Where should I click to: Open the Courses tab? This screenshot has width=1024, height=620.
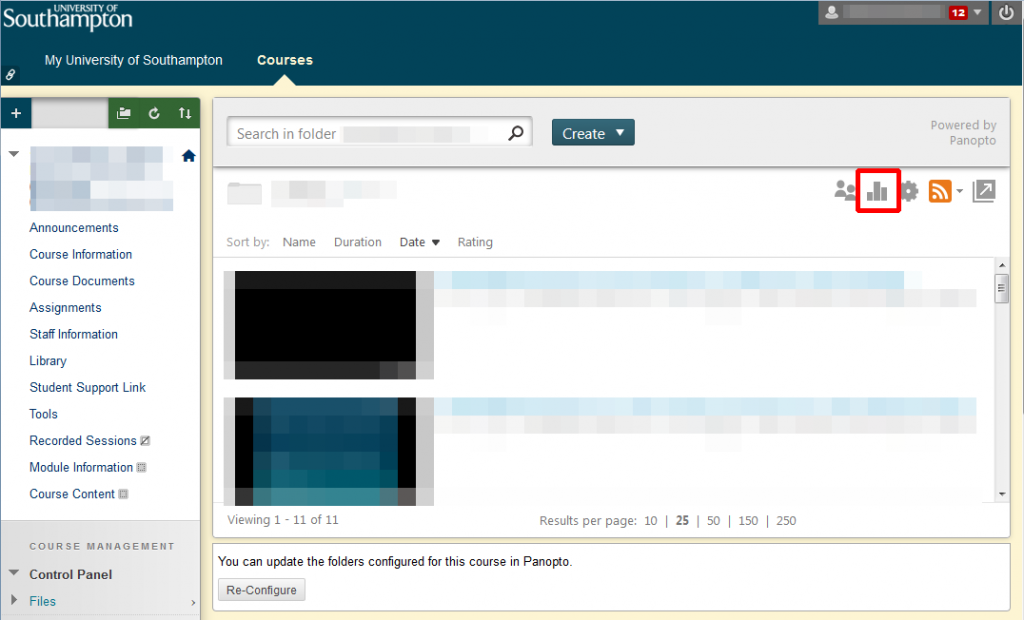pos(285,60)
